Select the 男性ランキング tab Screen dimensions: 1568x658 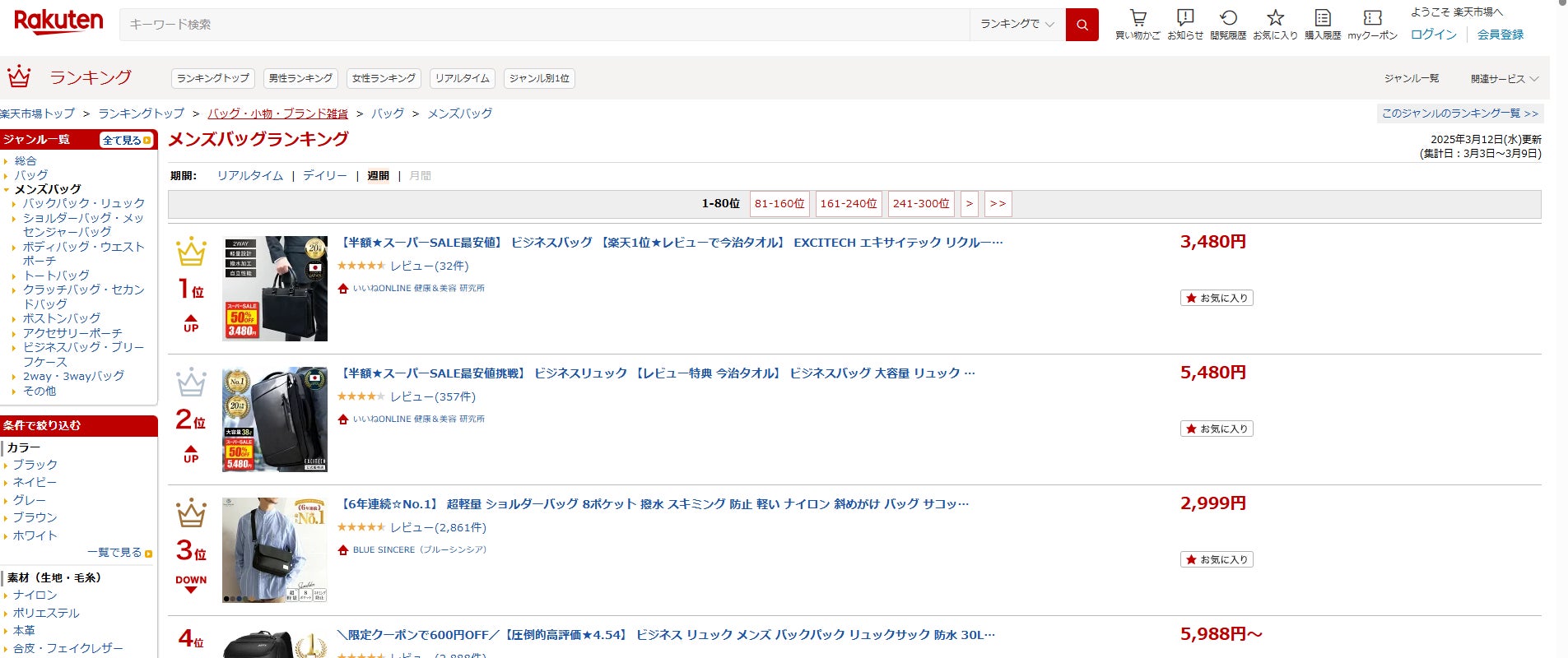(x=300, y=79)
